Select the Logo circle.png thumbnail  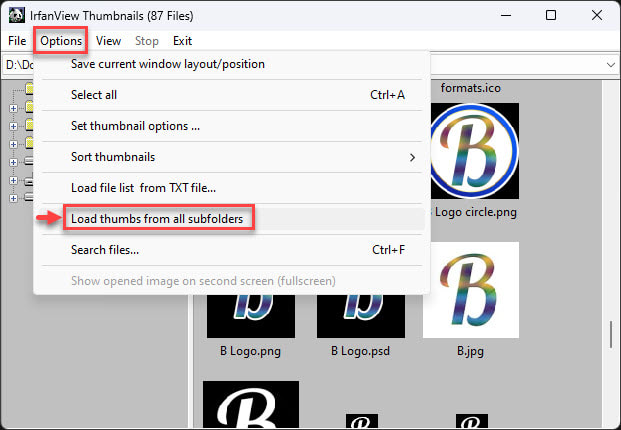point(474,151)
